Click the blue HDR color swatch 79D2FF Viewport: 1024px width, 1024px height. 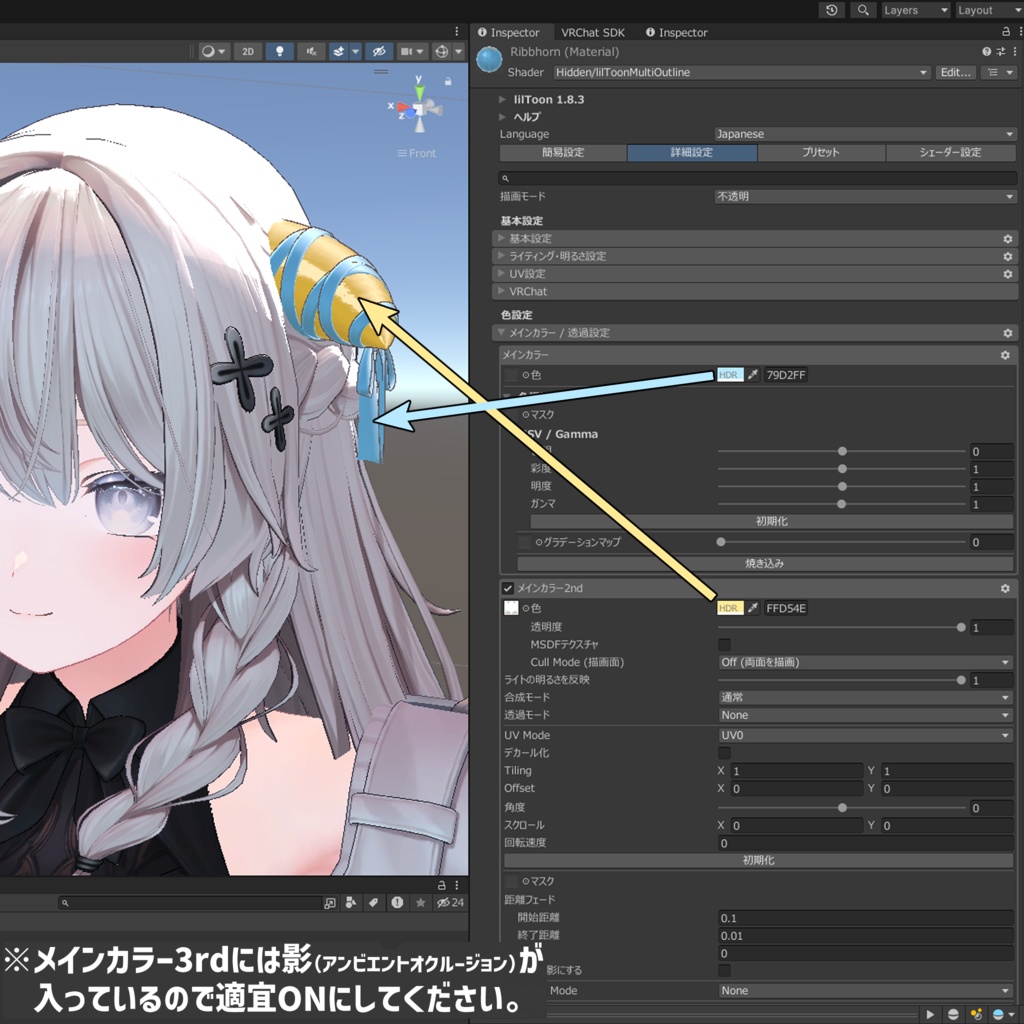point(730,375)
